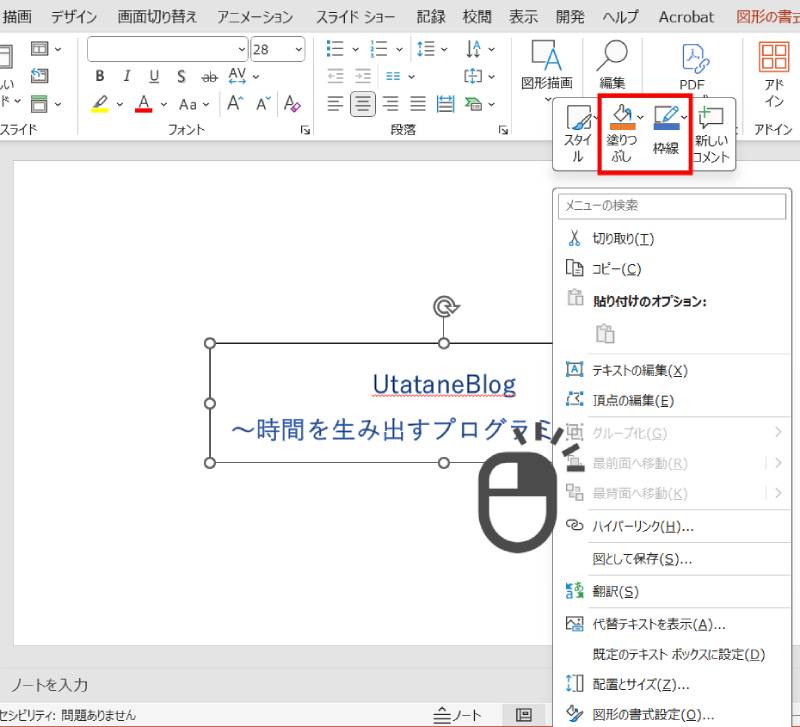
Task: Open the font size dropdown
Action: click(297, 49)
